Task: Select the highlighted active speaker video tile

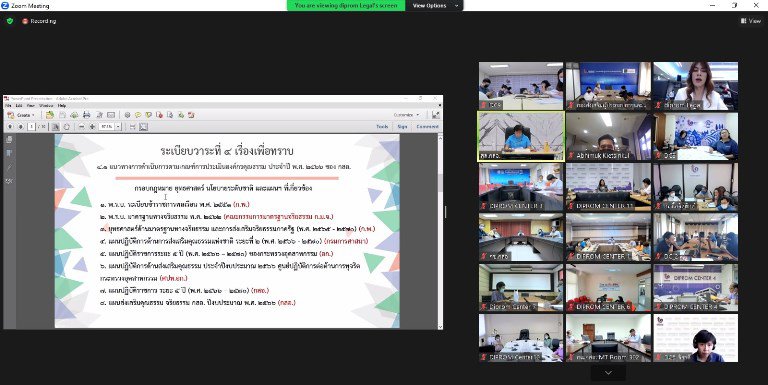Action: click(x=521, y=136)
